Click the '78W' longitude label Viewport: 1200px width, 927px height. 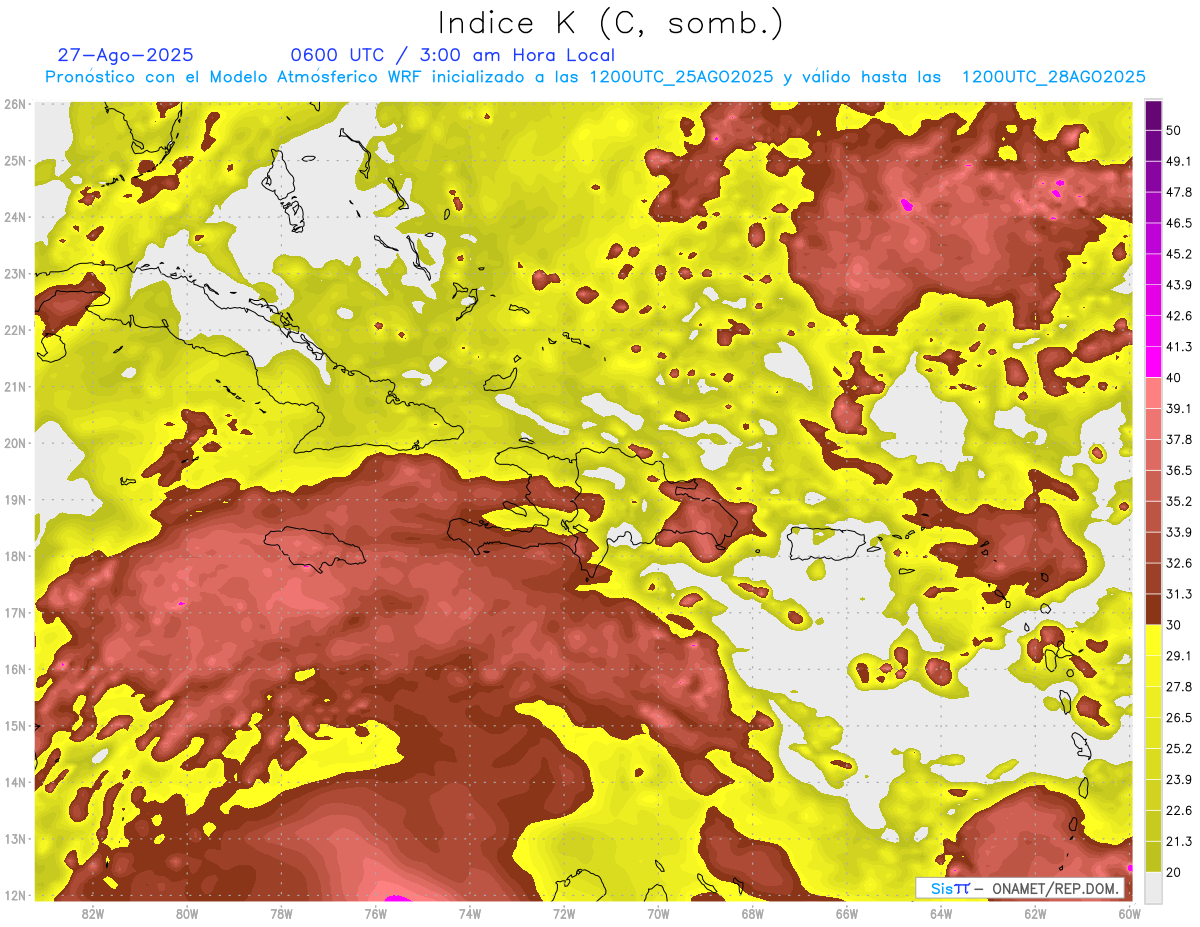pyautogui.click(x=281, y=914)
